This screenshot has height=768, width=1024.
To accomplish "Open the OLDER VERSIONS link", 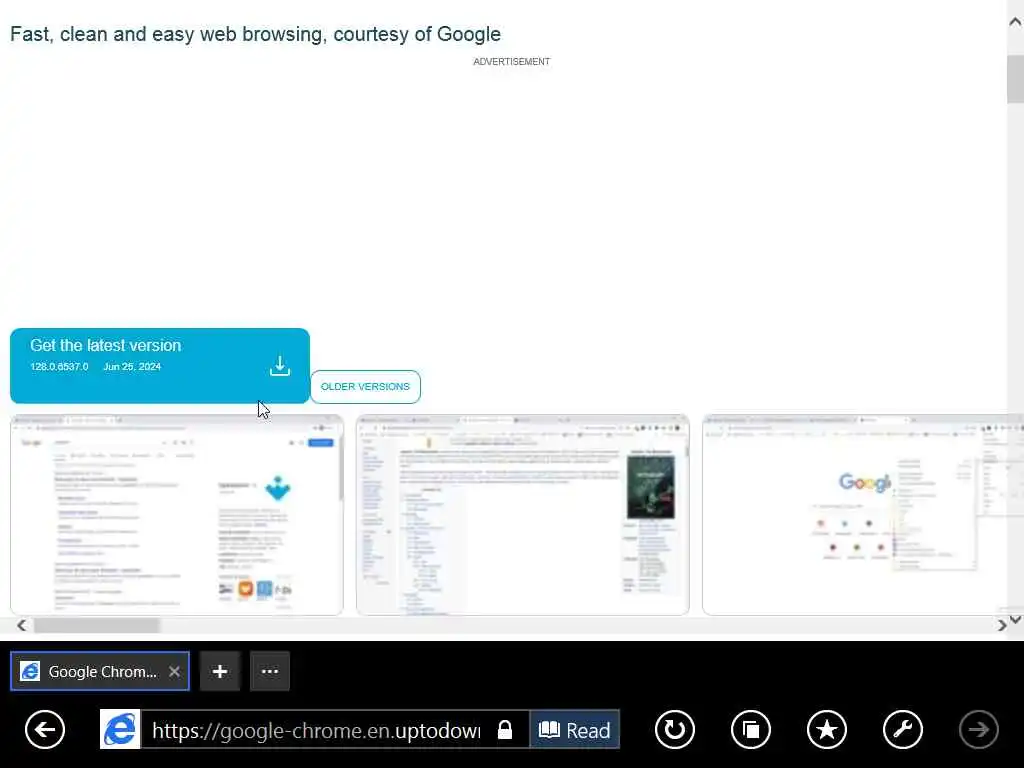I will [x=366, y=387].
